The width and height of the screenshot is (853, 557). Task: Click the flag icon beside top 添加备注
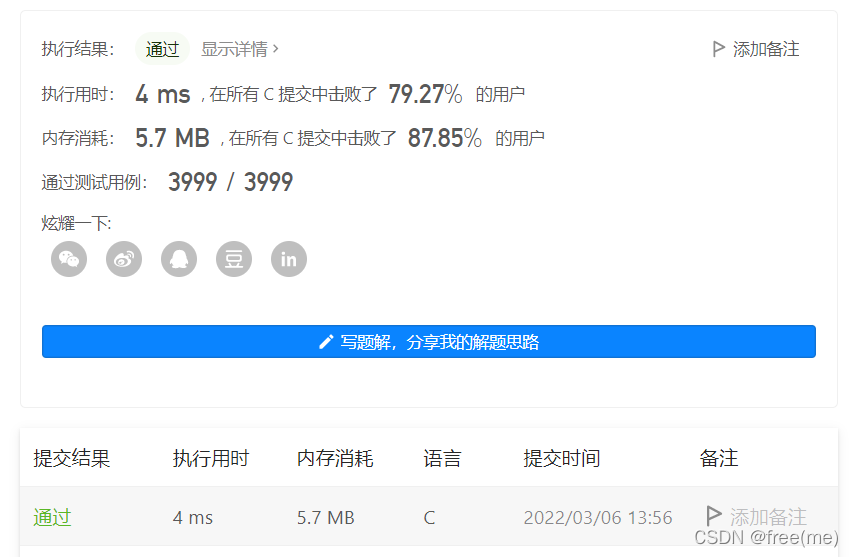click(x=719, y=49)
